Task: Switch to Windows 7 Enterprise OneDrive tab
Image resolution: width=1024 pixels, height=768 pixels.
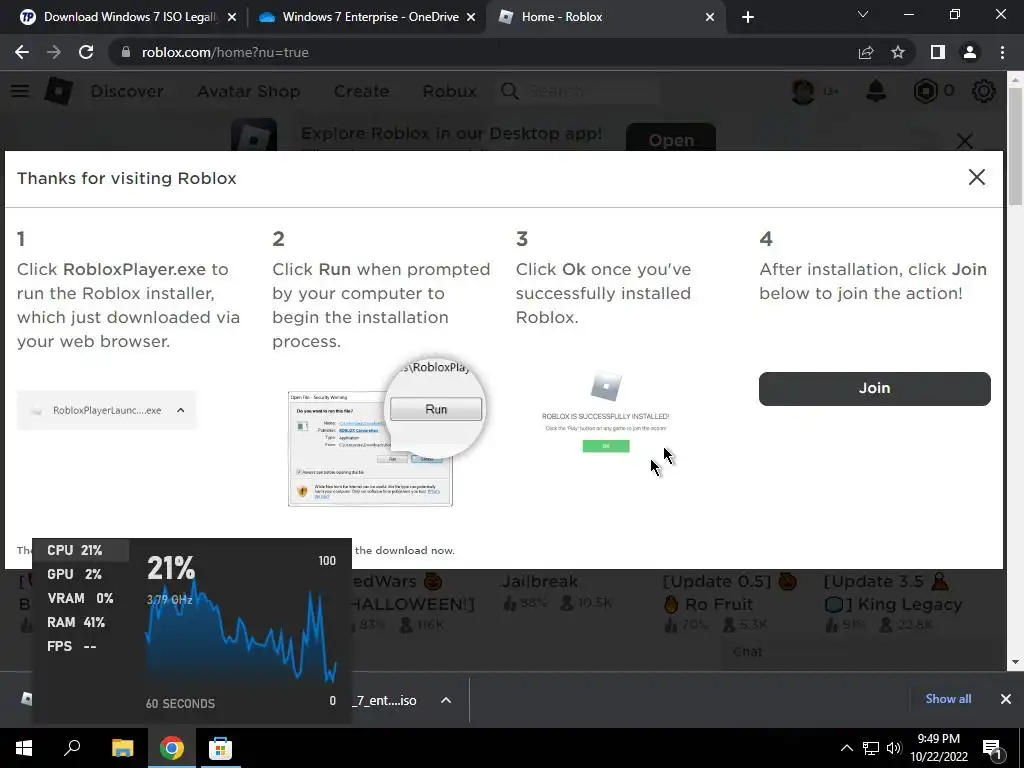Action: click(x=370, y=17)
